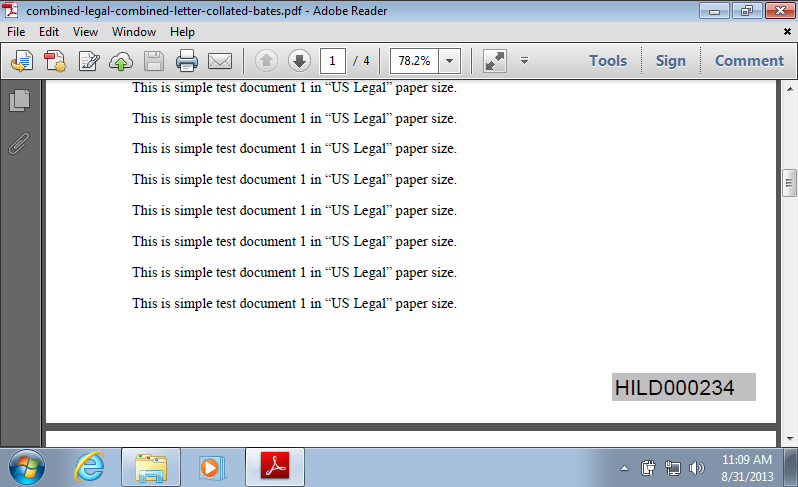Print the document using printer icon

tap(187, 61)
